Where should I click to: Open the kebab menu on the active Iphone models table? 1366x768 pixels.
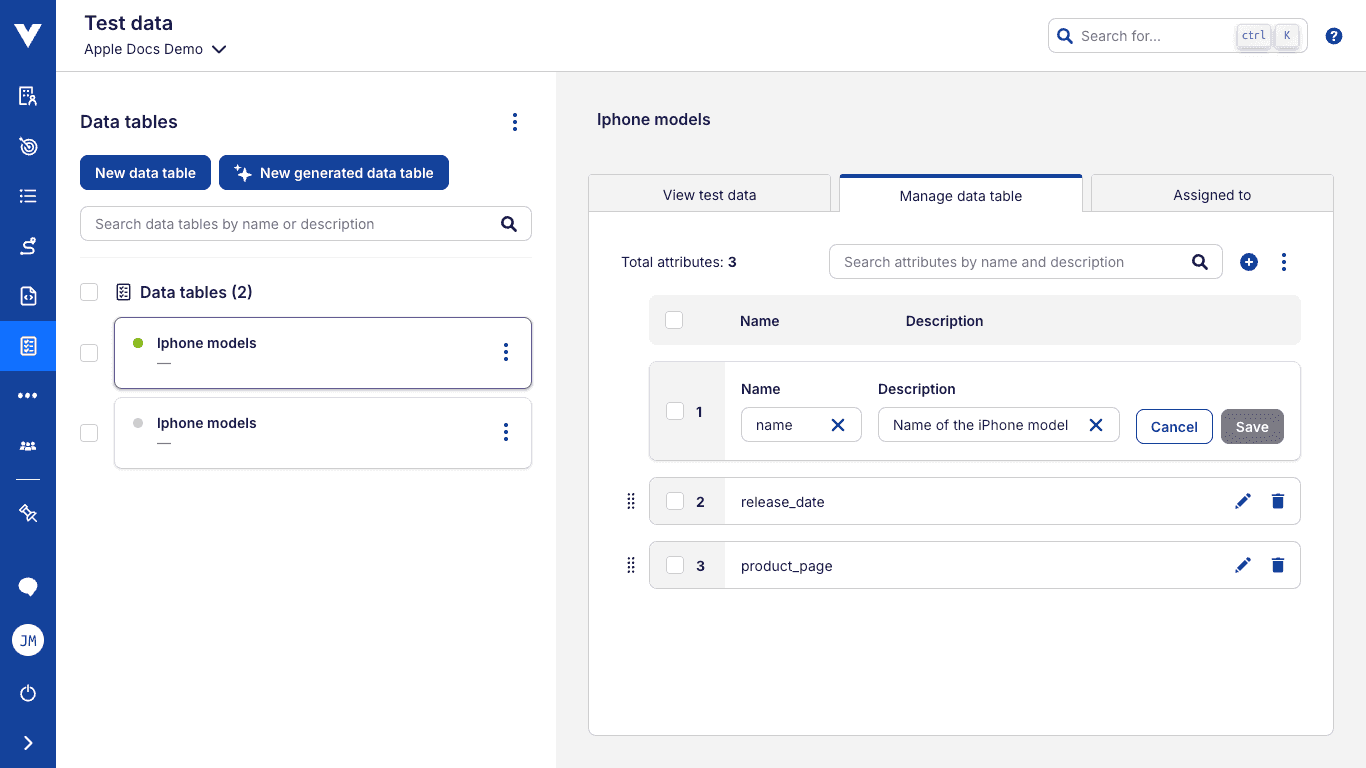pyautogui.click(x=506, y=352)
